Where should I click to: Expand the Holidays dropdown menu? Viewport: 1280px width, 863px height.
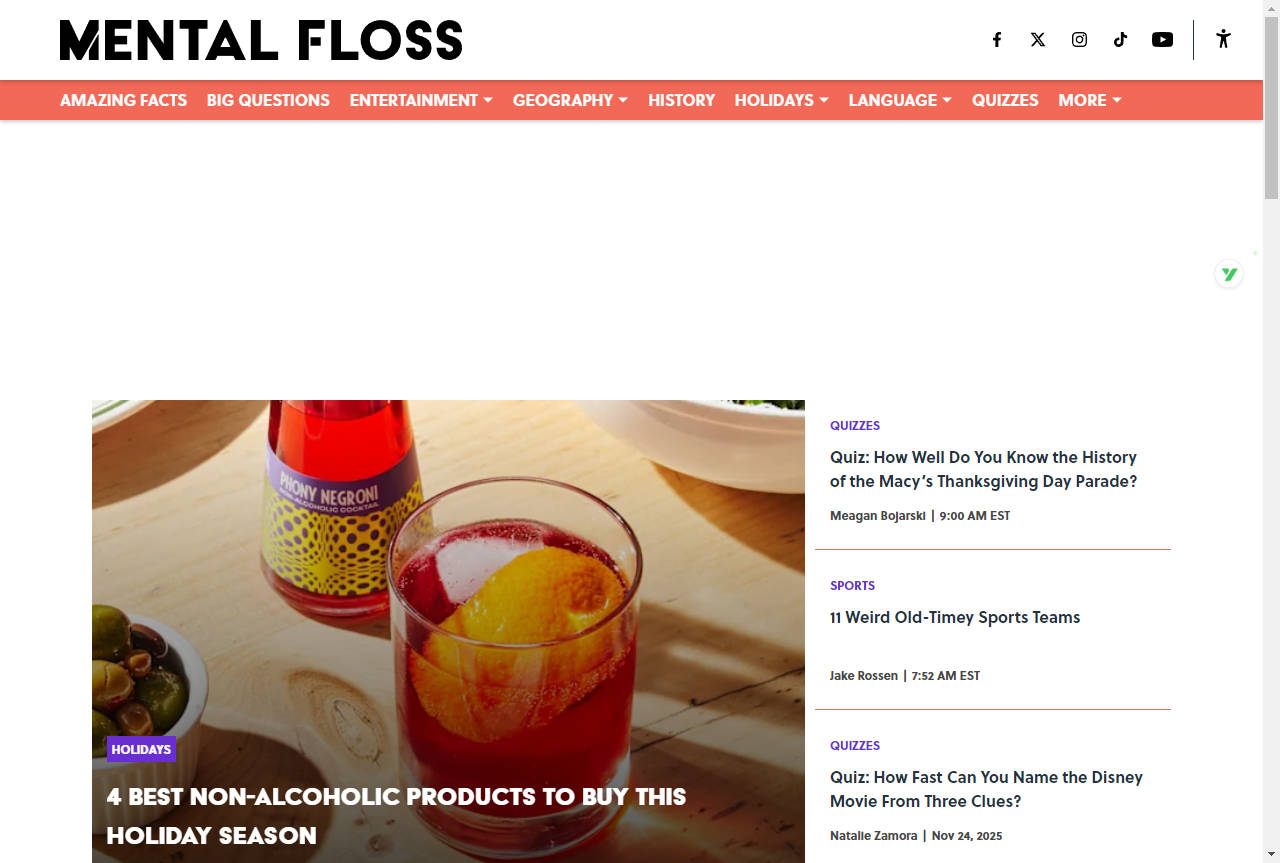[781, 100]
